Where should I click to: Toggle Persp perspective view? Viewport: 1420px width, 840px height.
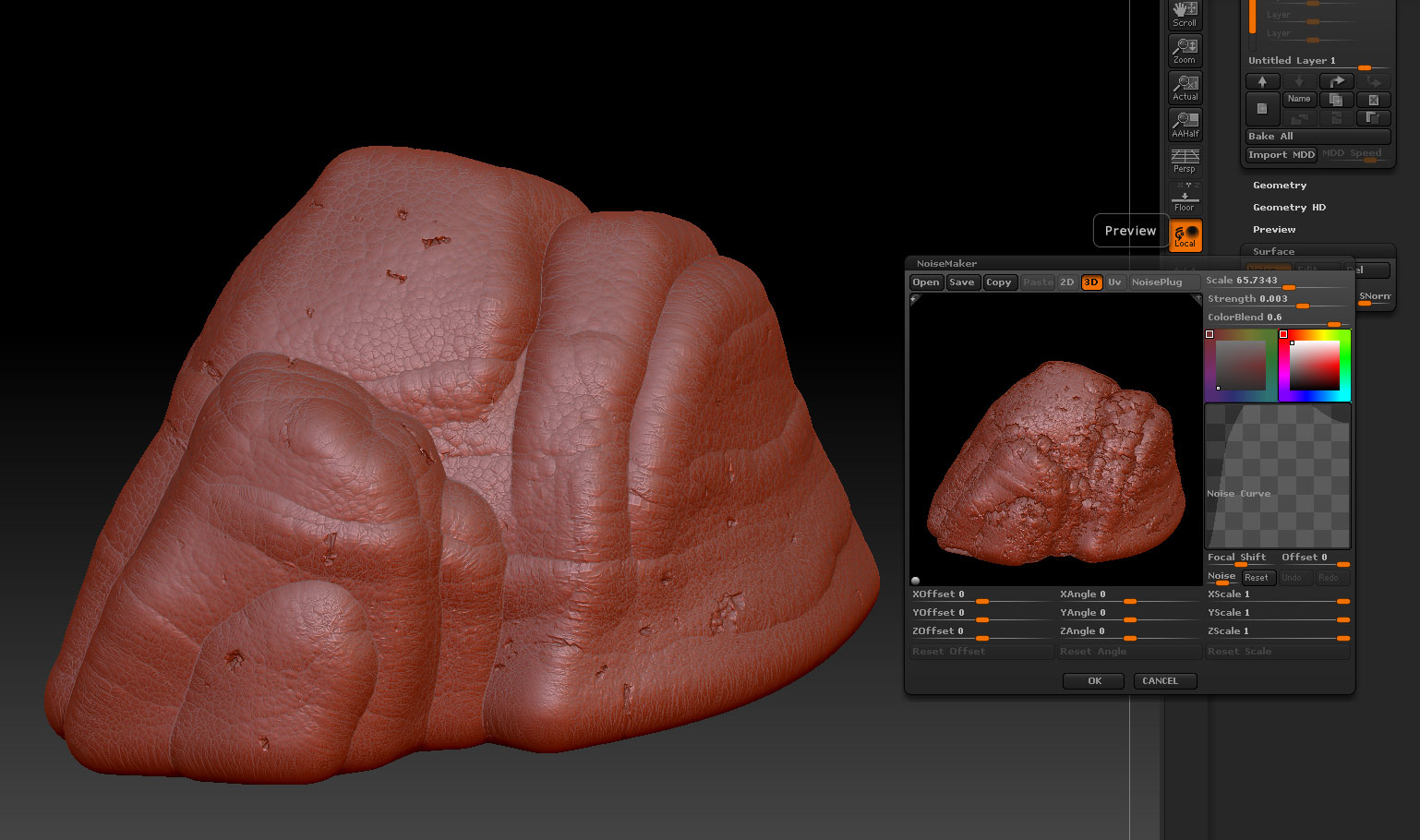click(x=1185, y=161)
